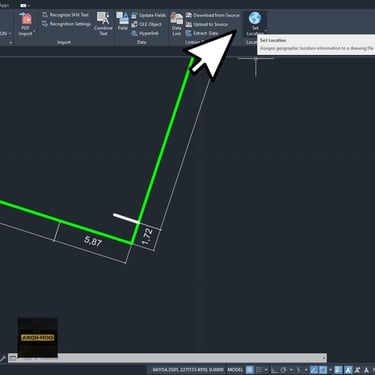Screen dimensions: 375x375
Task: Launch the Extract Data wizard
Action: pos(202,33)
